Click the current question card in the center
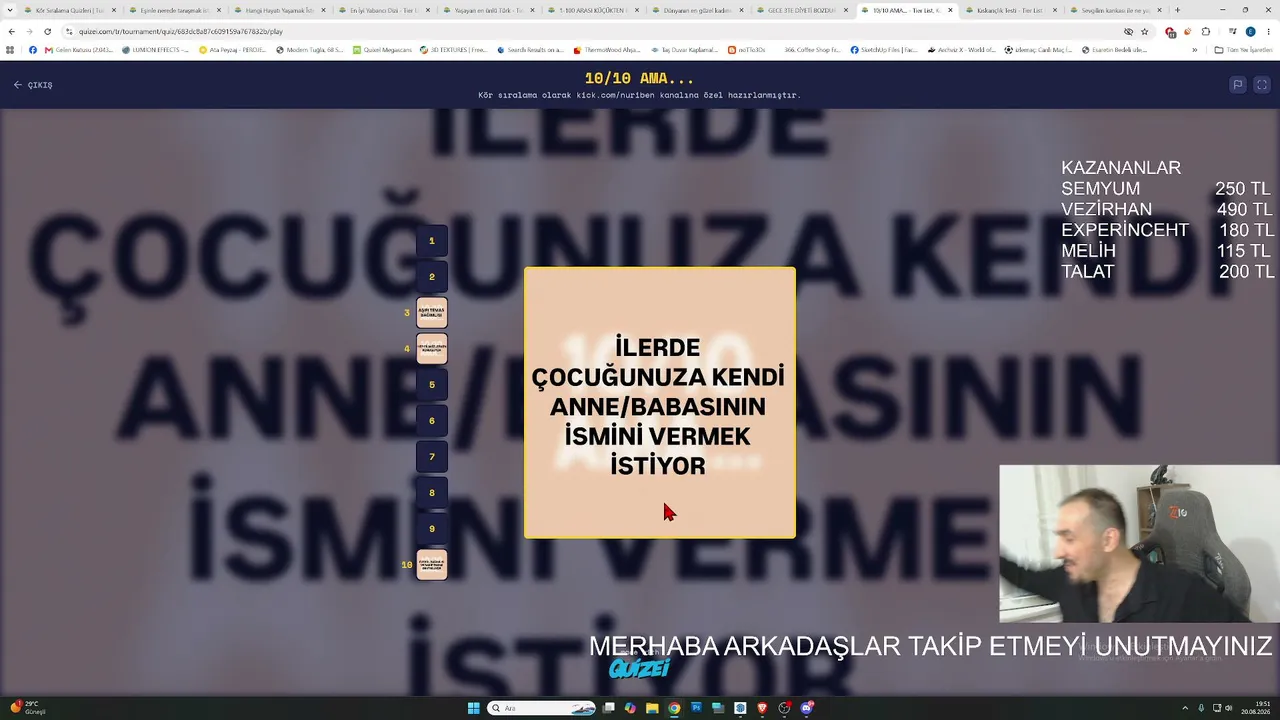 [660, 403]
